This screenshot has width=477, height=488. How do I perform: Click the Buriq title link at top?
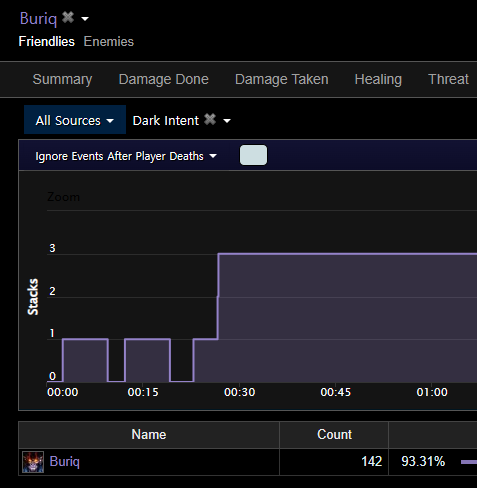point(38,18)
